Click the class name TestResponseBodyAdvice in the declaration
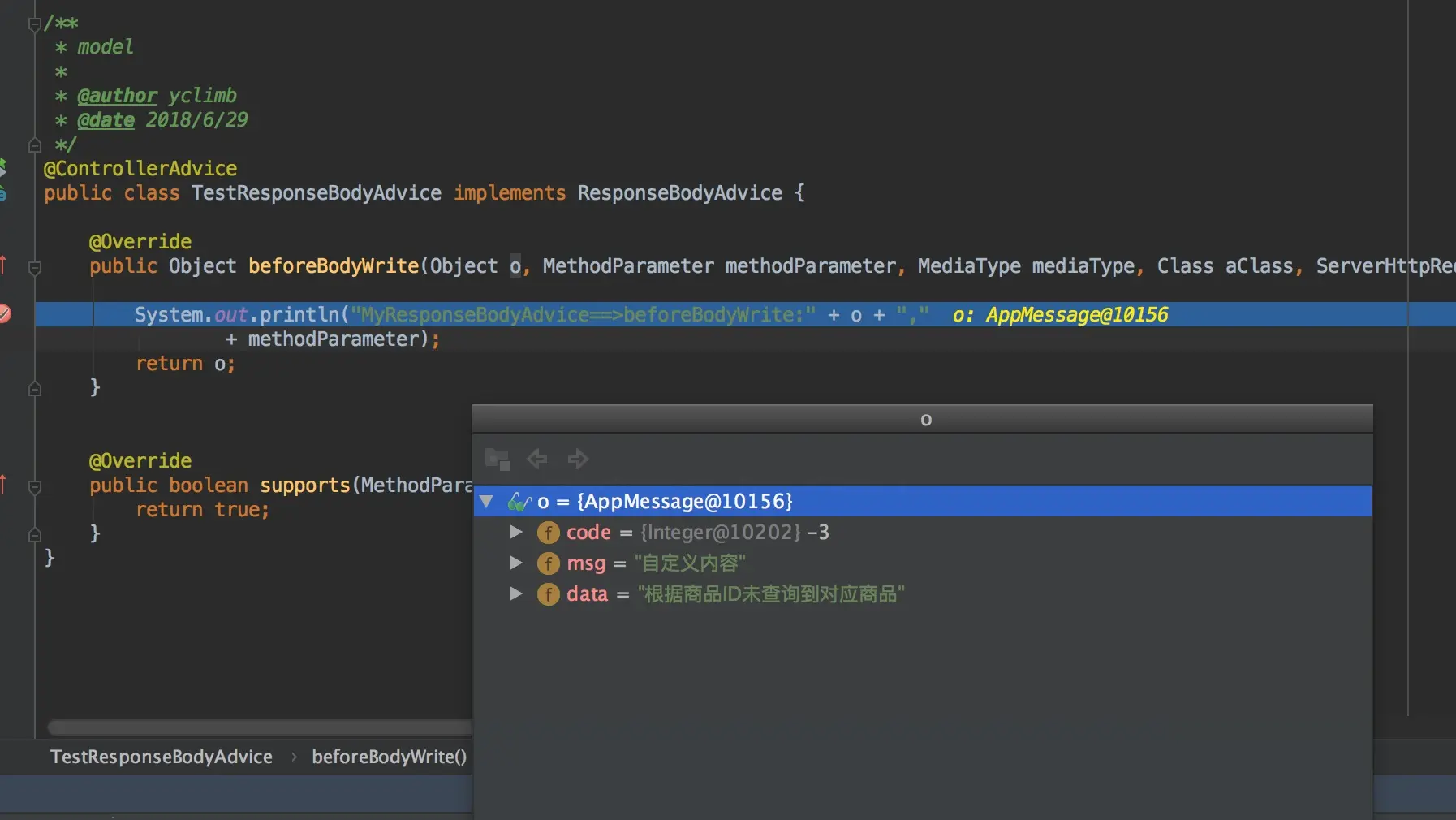 tap(317, 193)
